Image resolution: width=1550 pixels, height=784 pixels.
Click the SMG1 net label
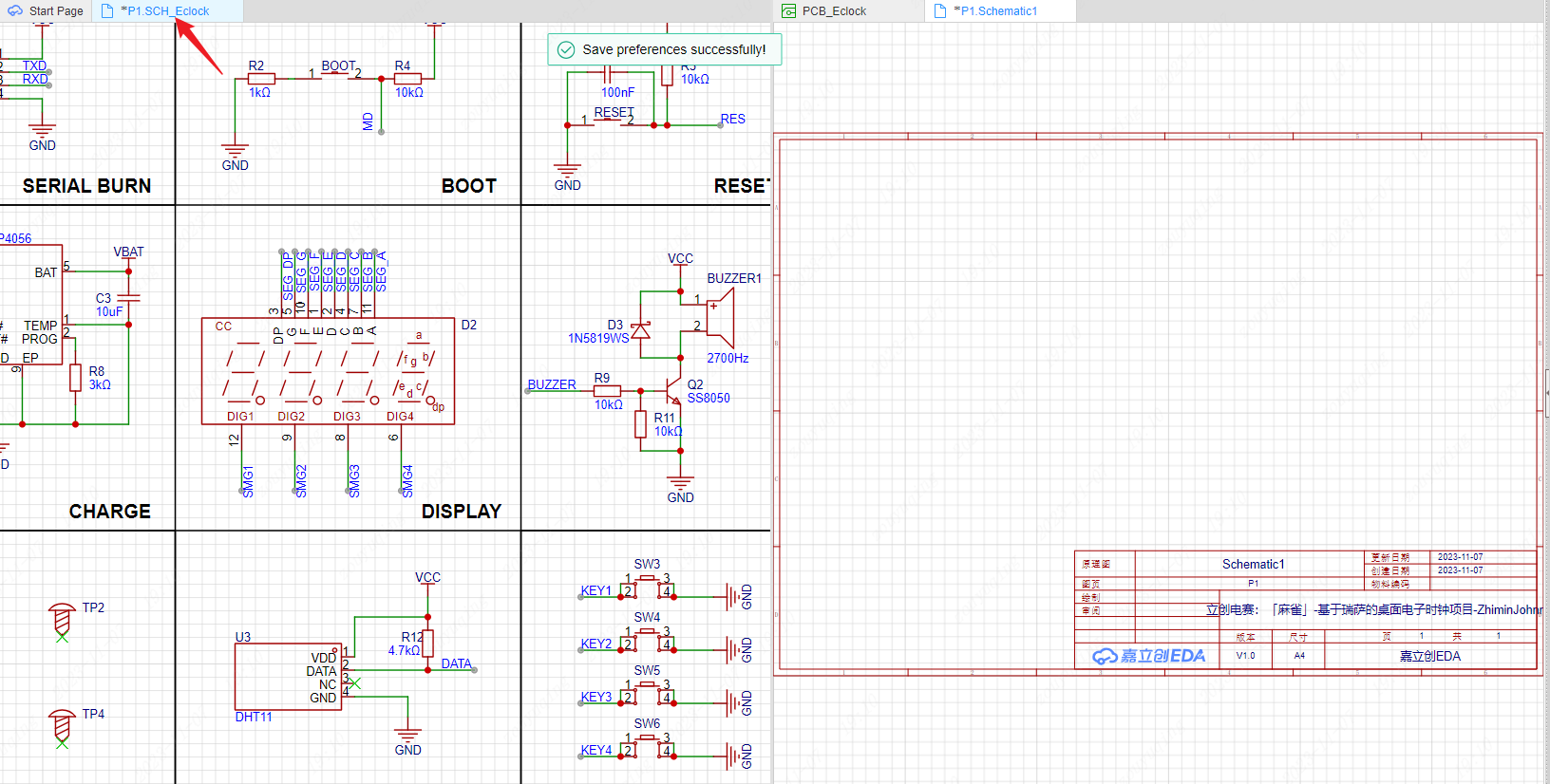click(x=248, y=481)
